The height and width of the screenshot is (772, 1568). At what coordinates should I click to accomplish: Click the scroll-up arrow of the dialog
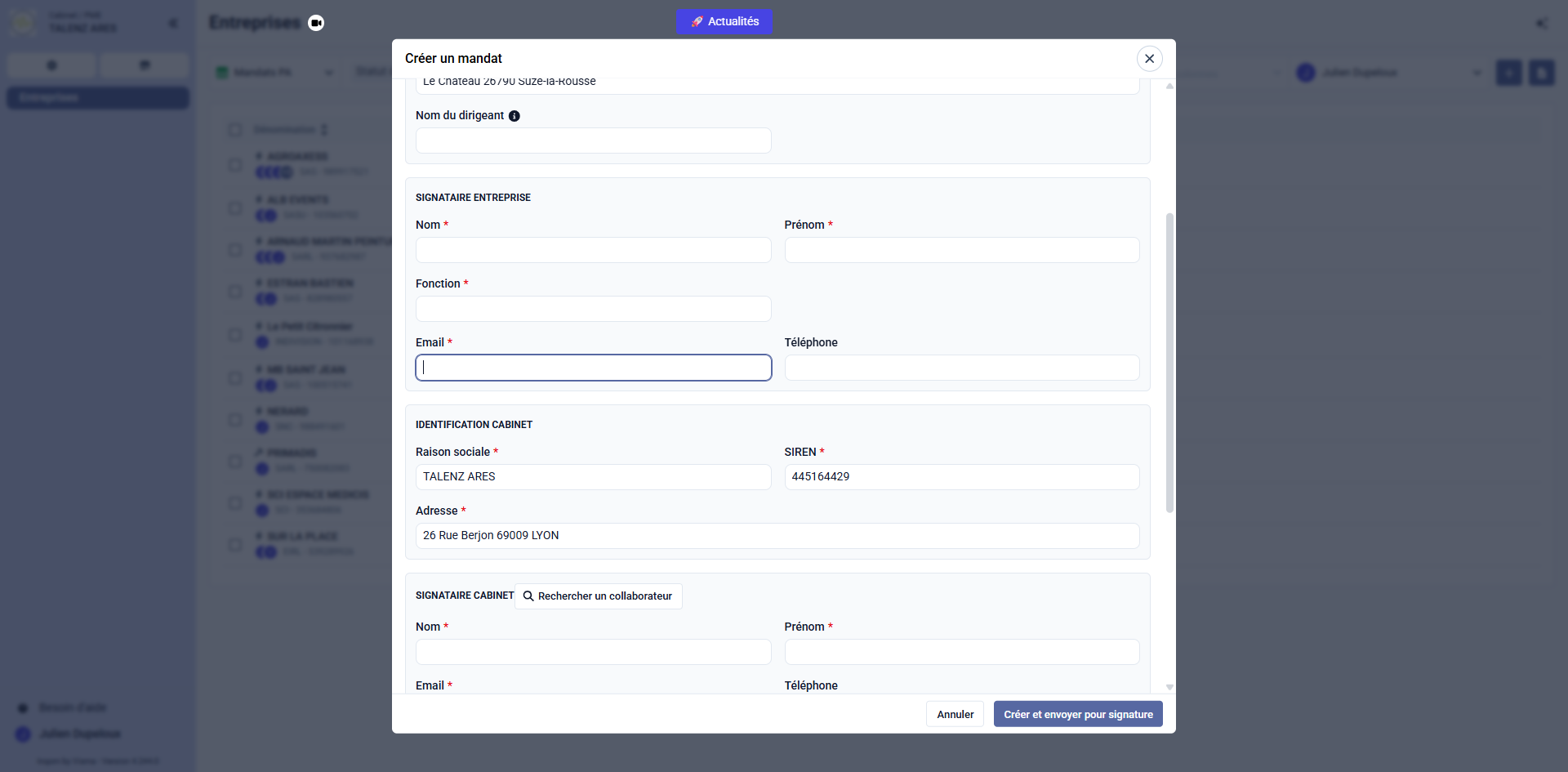click(1169, 86)
